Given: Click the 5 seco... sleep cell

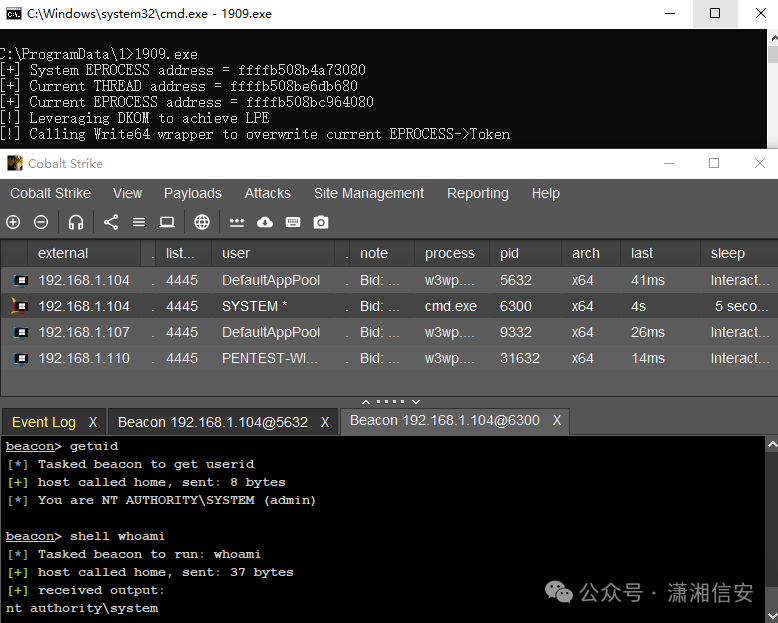Looking at the screenshot, I should [741, 307].
